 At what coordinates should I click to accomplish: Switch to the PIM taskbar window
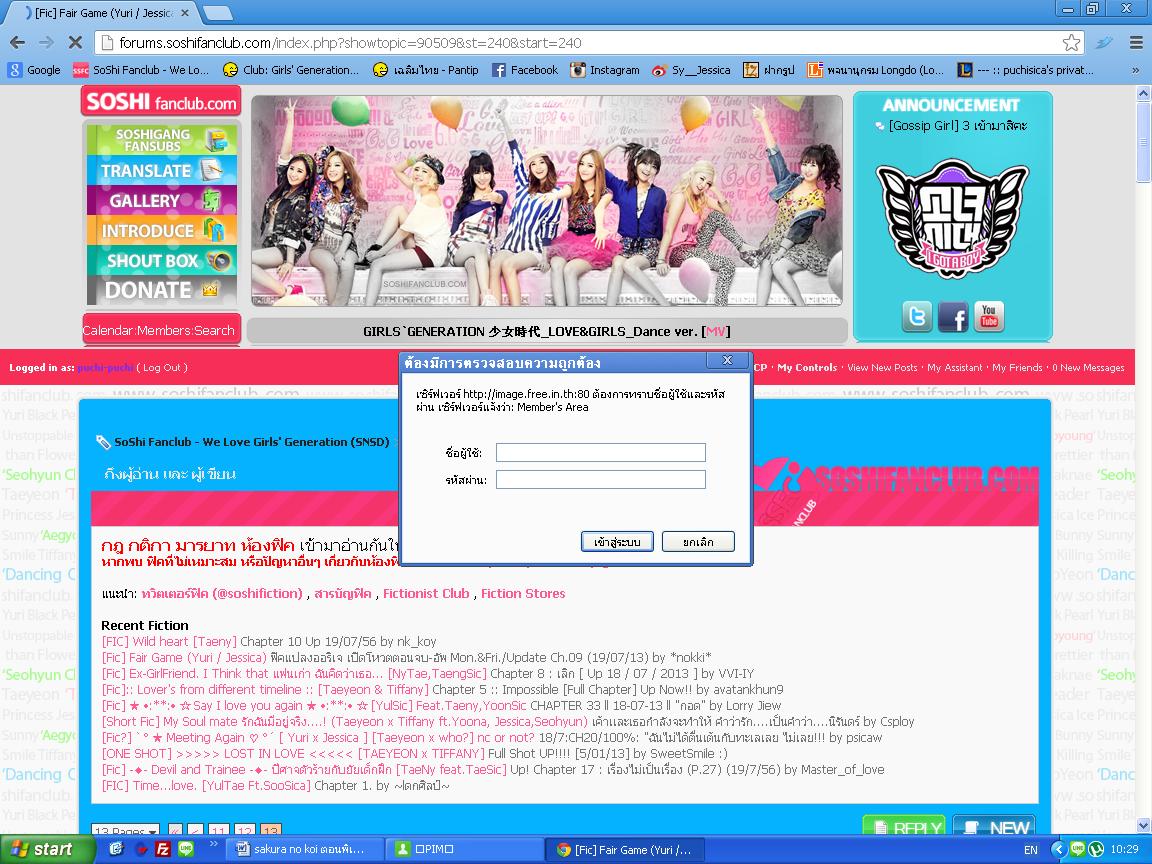pyautogui.click(x=466, y=849)
